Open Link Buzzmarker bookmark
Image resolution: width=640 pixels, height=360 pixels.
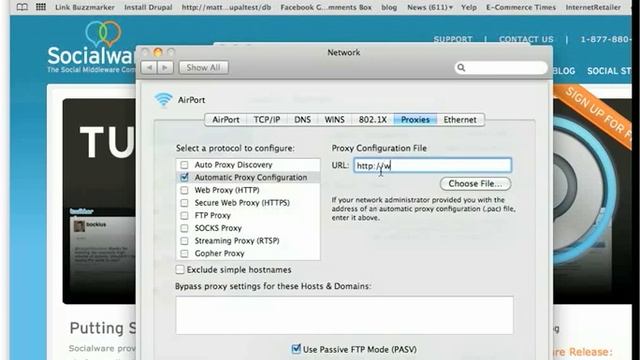tap(85, 7)
